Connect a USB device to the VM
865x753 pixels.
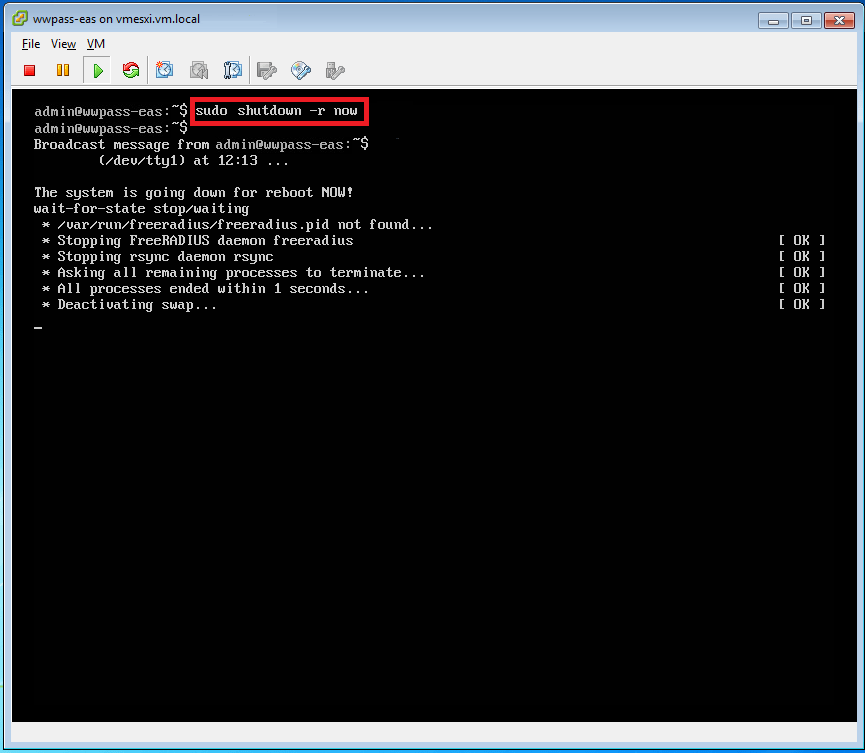pos(335,70)
